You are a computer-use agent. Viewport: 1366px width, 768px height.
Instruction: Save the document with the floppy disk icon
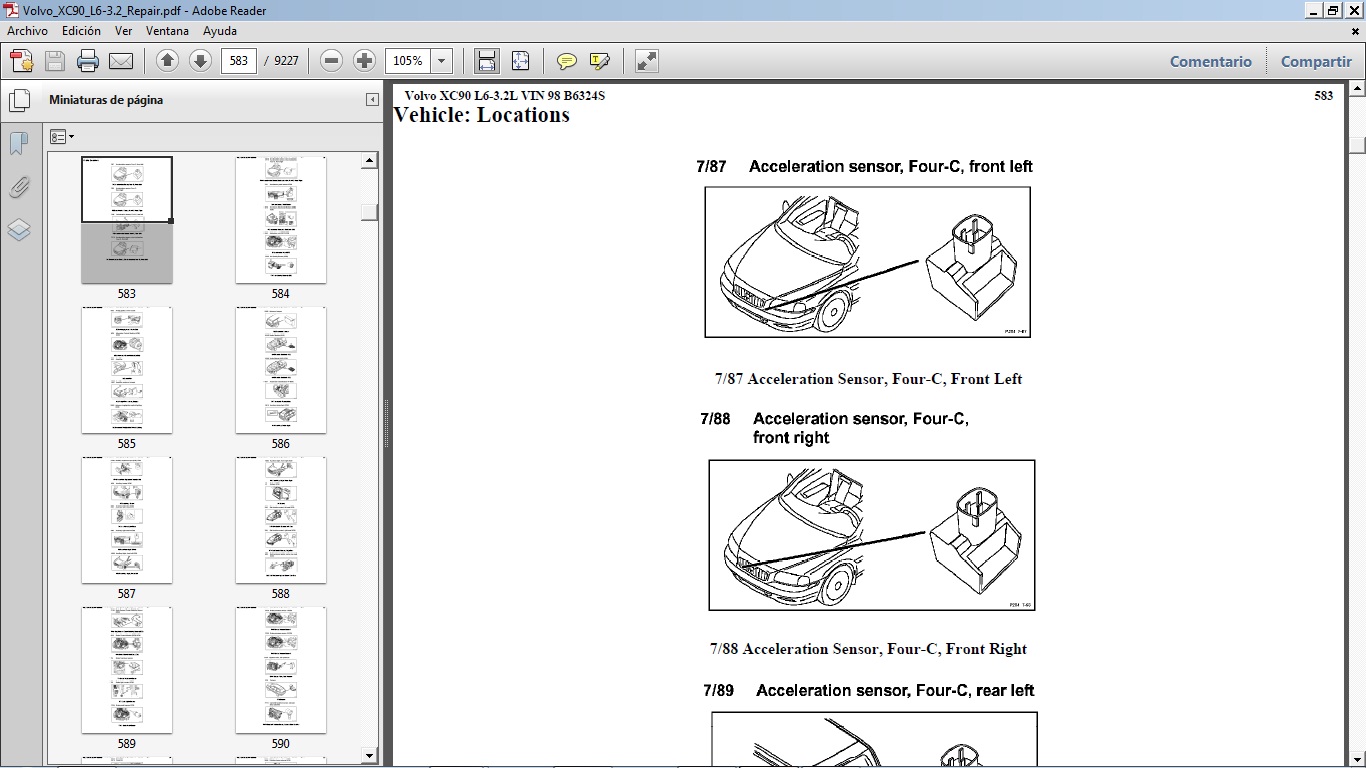tap(55, 61)
